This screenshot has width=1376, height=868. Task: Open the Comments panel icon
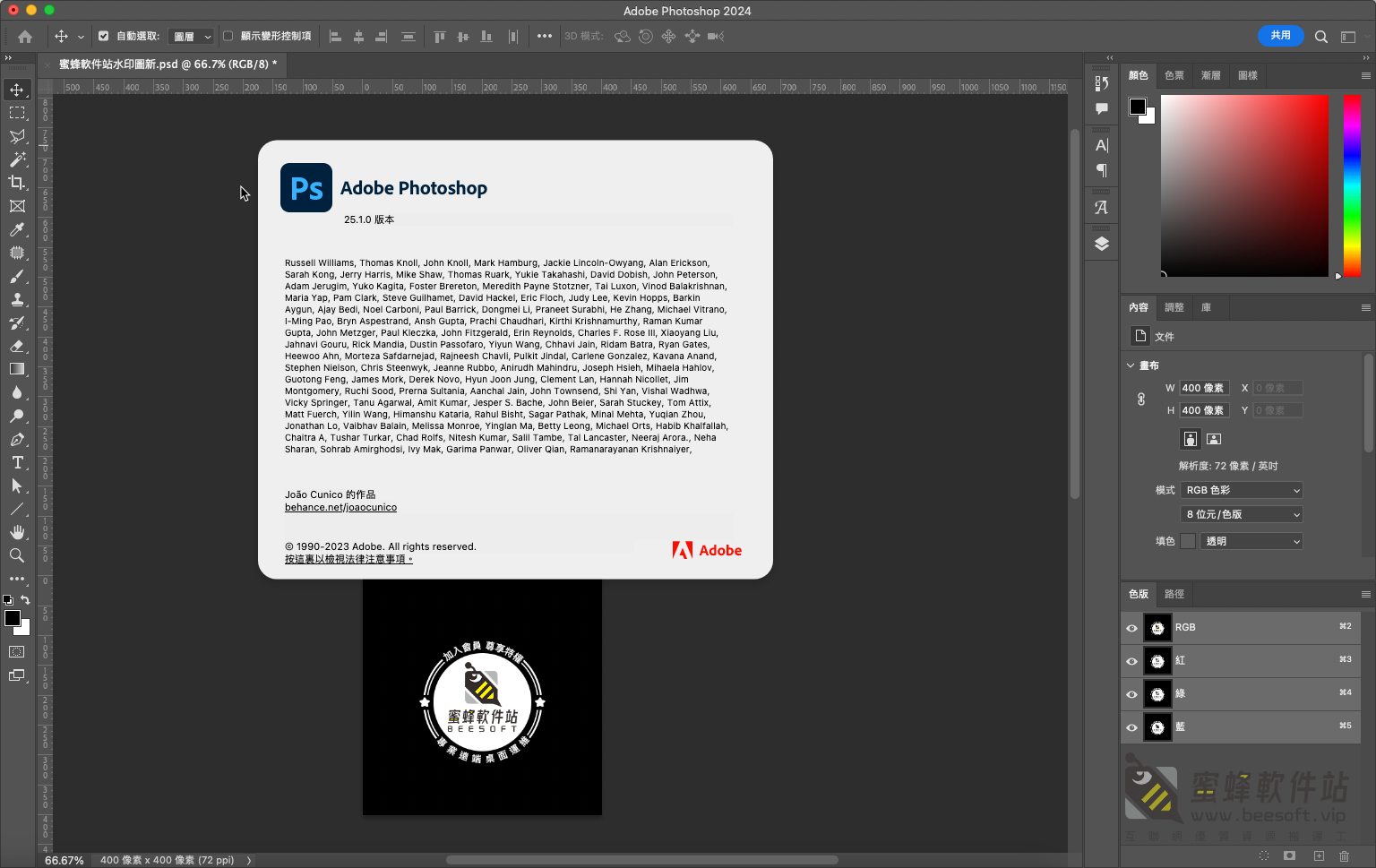pos(1102,108)
